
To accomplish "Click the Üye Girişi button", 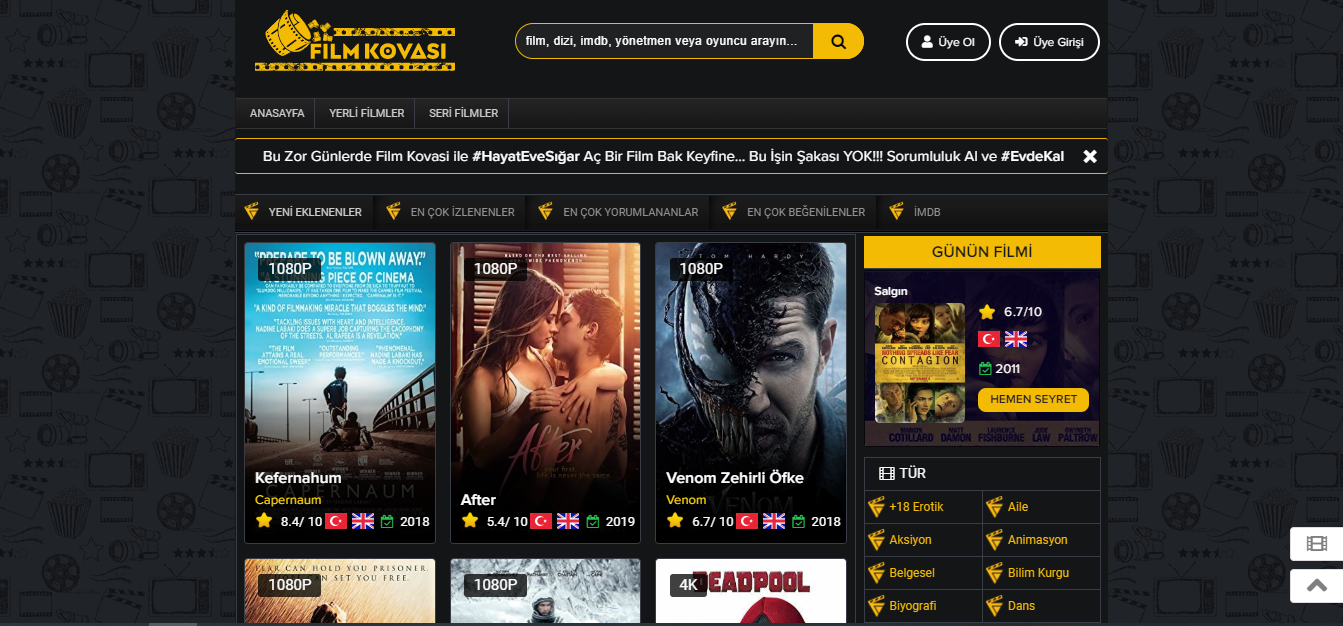I will pyautogui.click(x=1049, y=42).
